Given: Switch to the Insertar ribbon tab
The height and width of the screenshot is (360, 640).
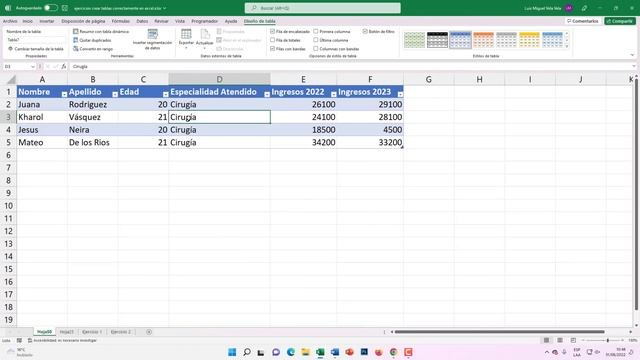Looking at the screenshot, I should [47, 21].
